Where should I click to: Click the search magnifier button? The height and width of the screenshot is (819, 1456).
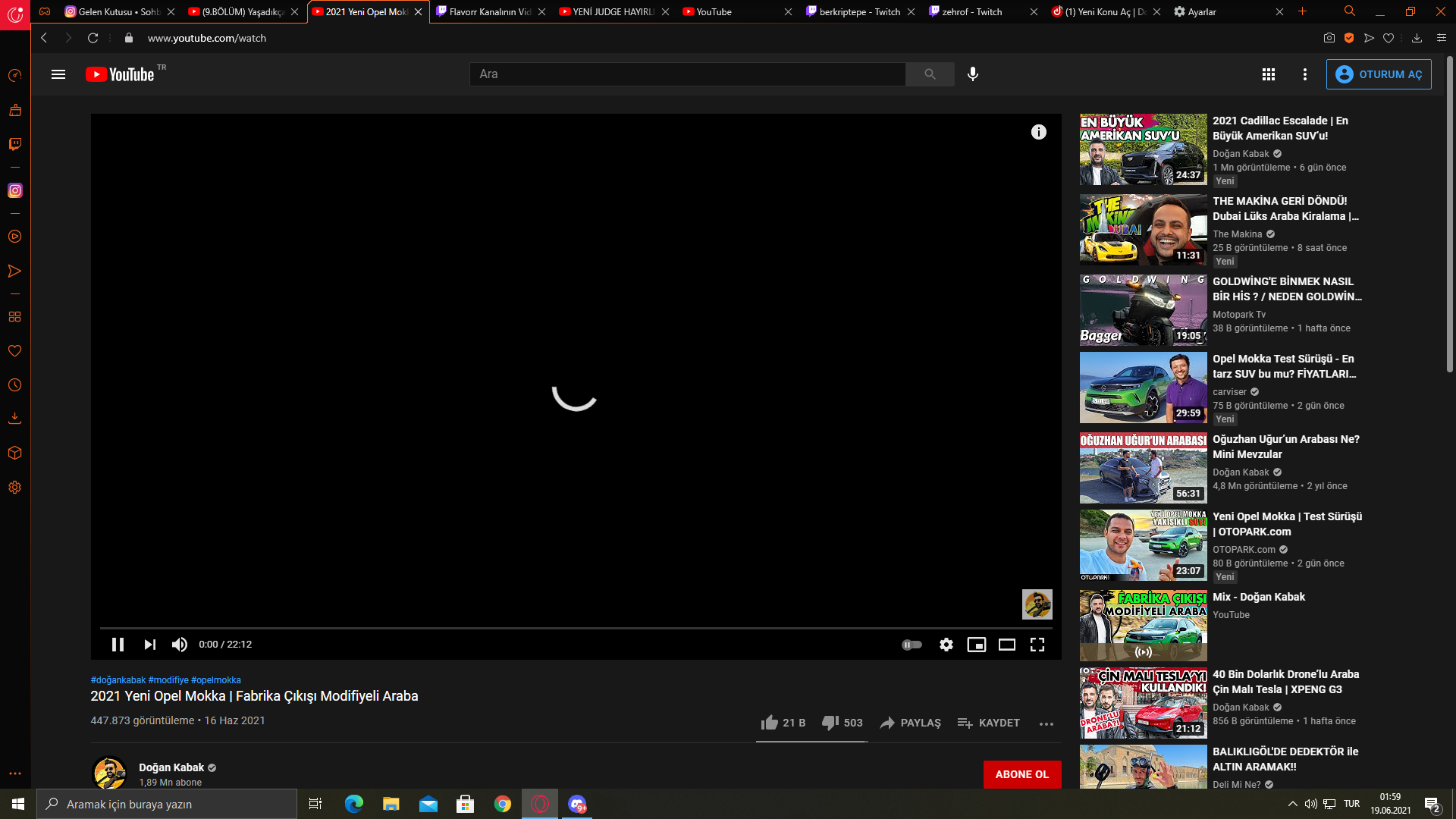(930, 74)
